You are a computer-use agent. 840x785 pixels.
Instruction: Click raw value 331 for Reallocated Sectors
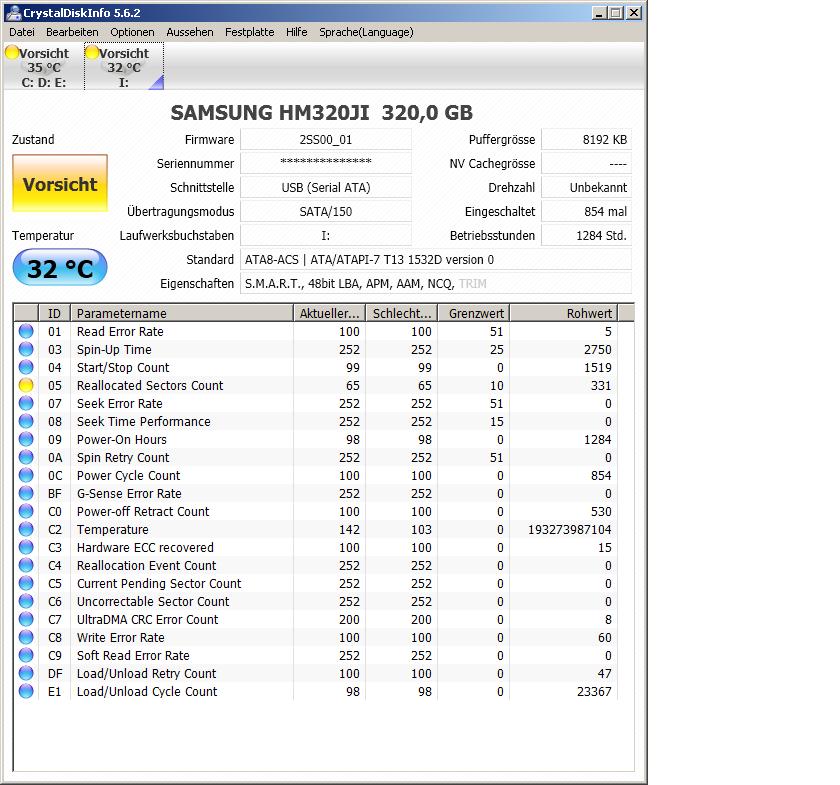point(601,385)
